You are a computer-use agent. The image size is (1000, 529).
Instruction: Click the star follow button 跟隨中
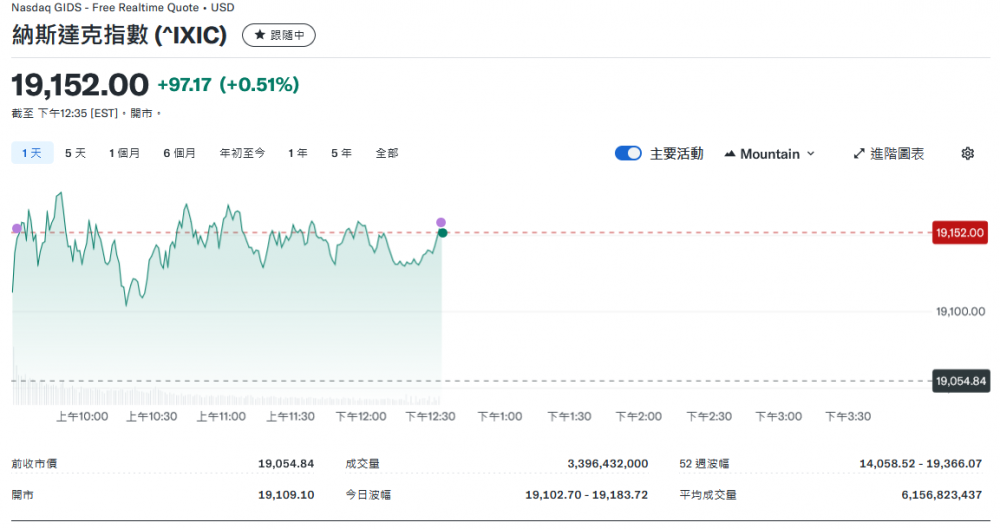point(279,35)
